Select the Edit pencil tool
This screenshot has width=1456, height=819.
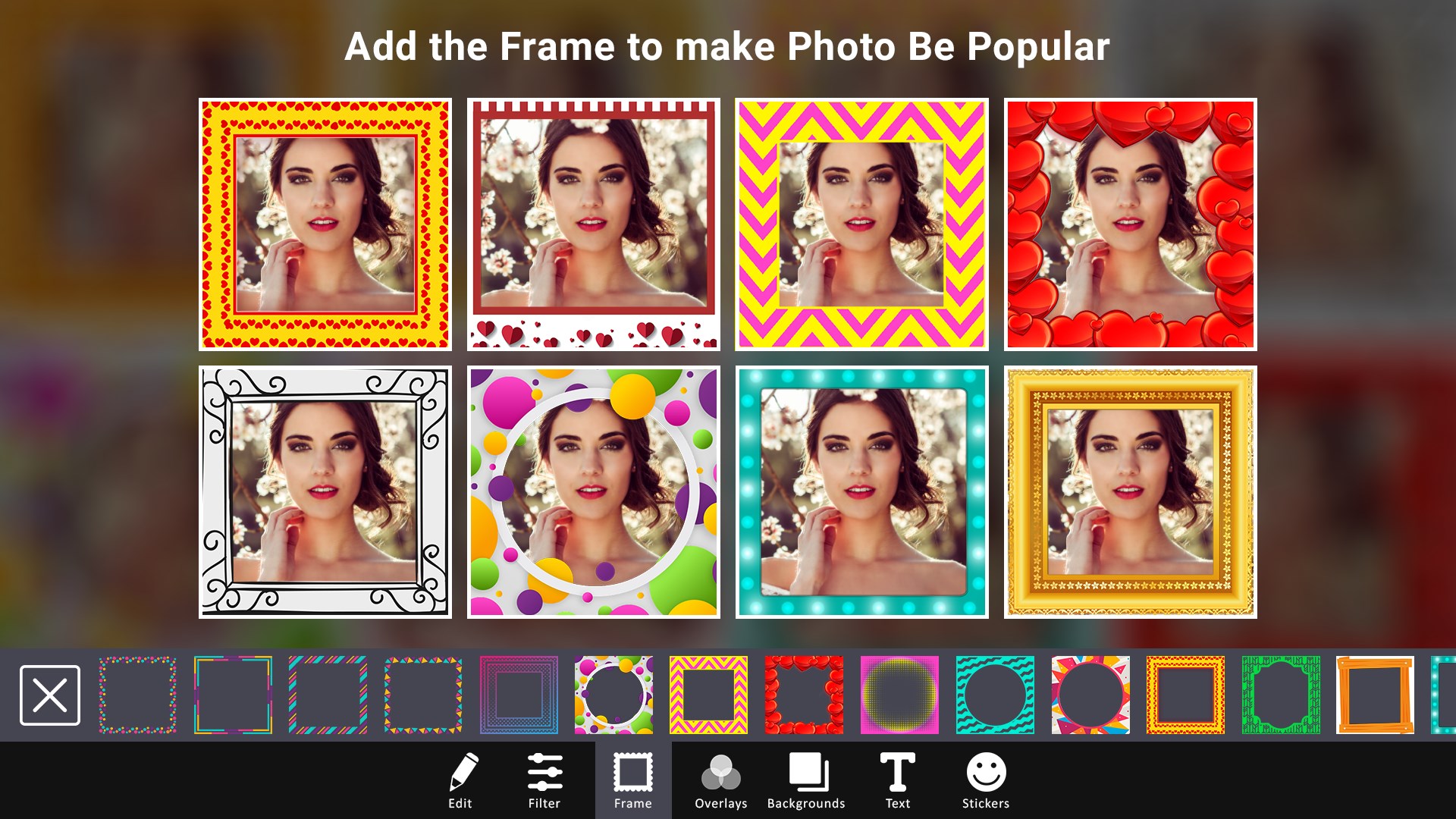coord(461,780)
